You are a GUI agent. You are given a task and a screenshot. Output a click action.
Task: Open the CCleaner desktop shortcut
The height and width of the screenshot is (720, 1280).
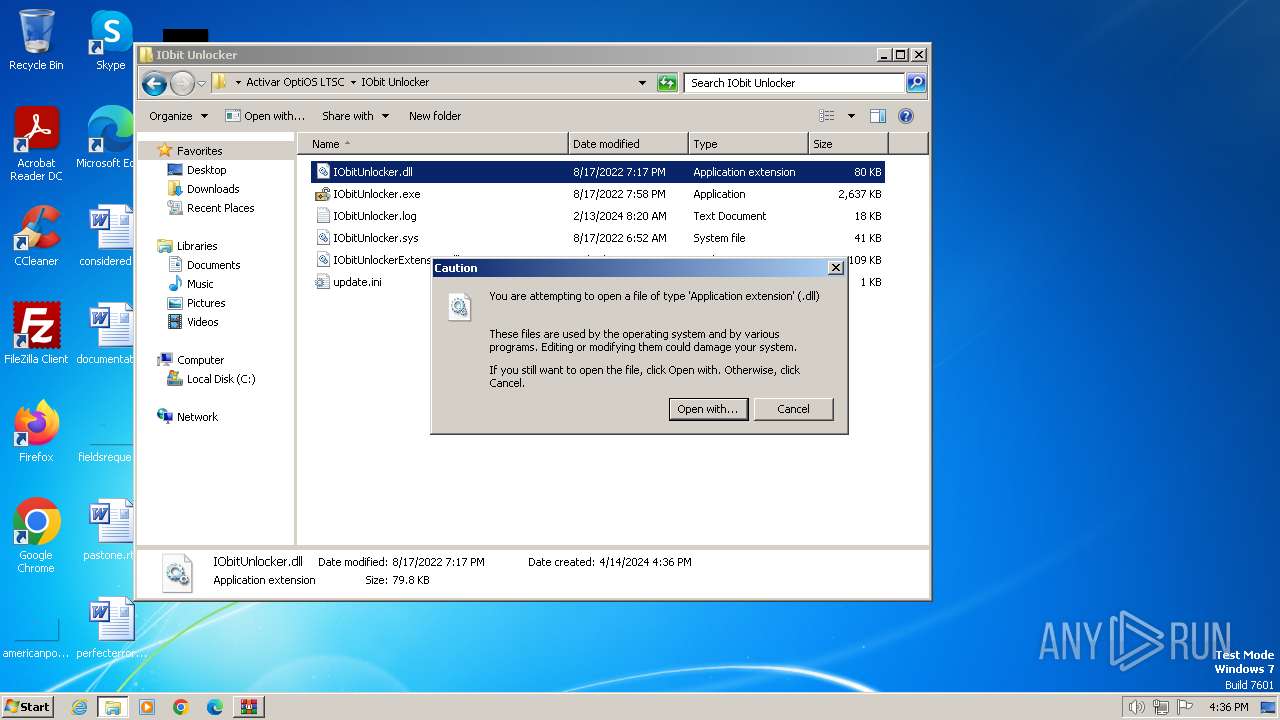tap(36, 236)
